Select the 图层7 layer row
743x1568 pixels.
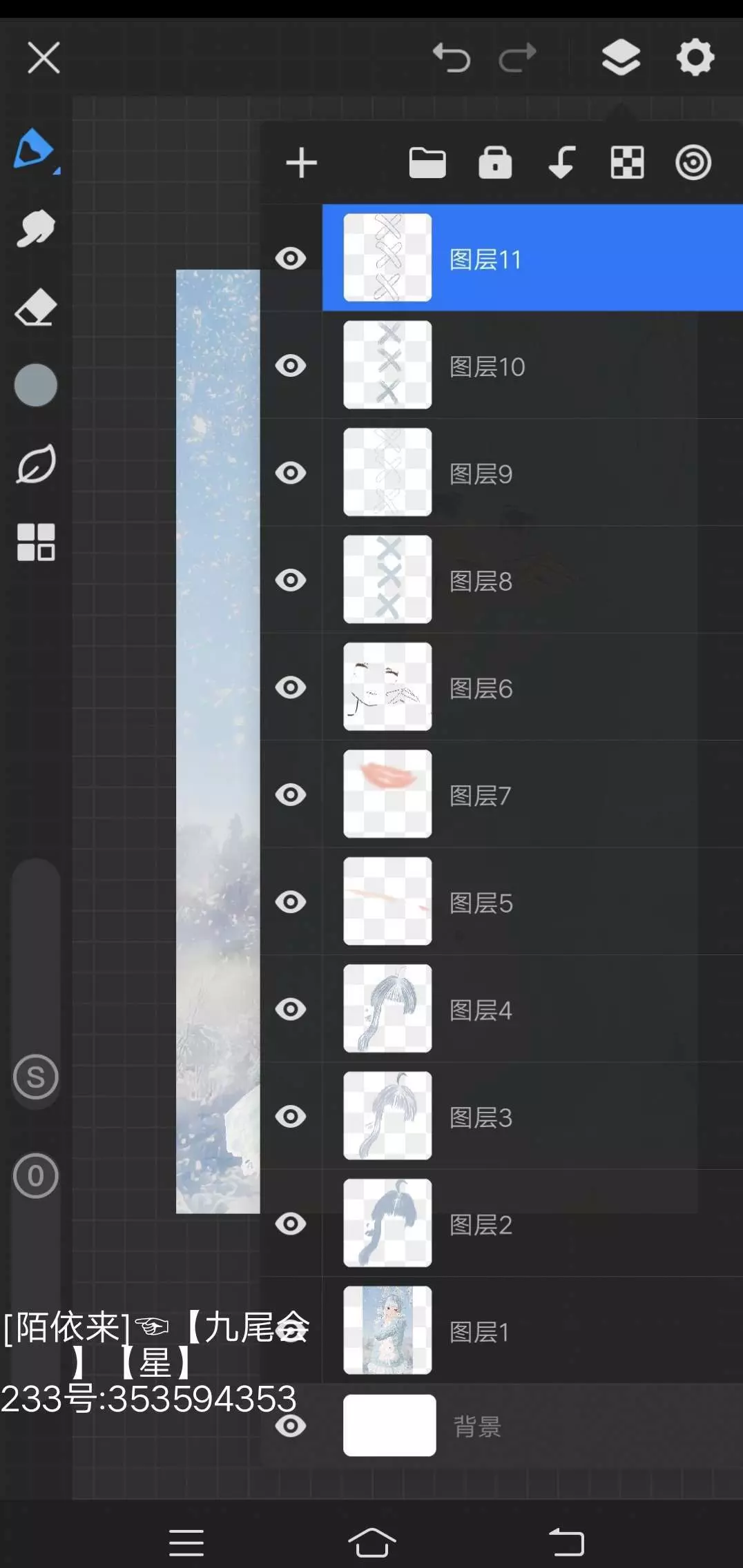pyautogui.click(x=532, y=795)
